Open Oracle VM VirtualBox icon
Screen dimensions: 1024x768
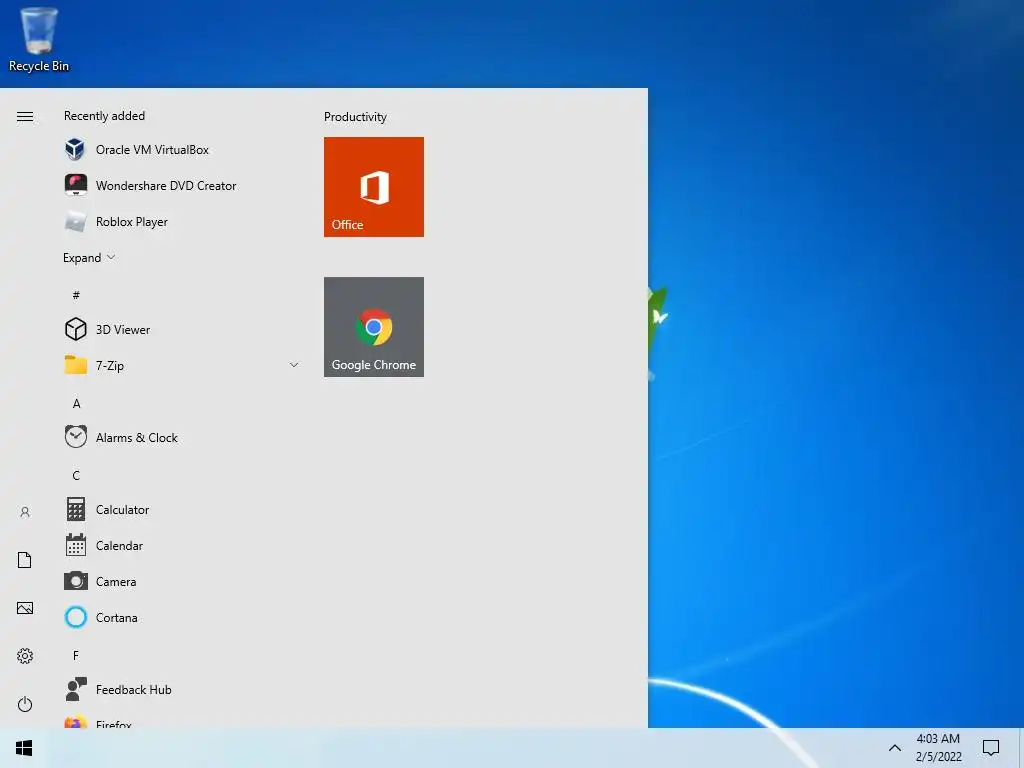coord(75,150)
